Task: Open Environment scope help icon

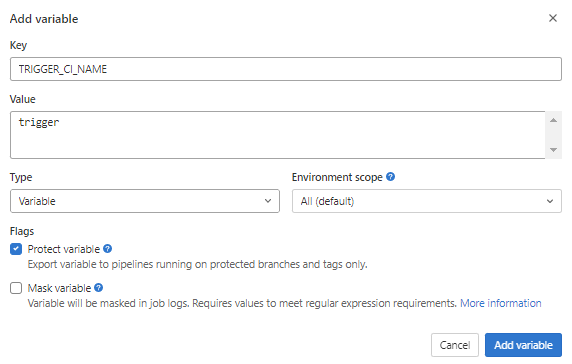Action: coord(390,177)
